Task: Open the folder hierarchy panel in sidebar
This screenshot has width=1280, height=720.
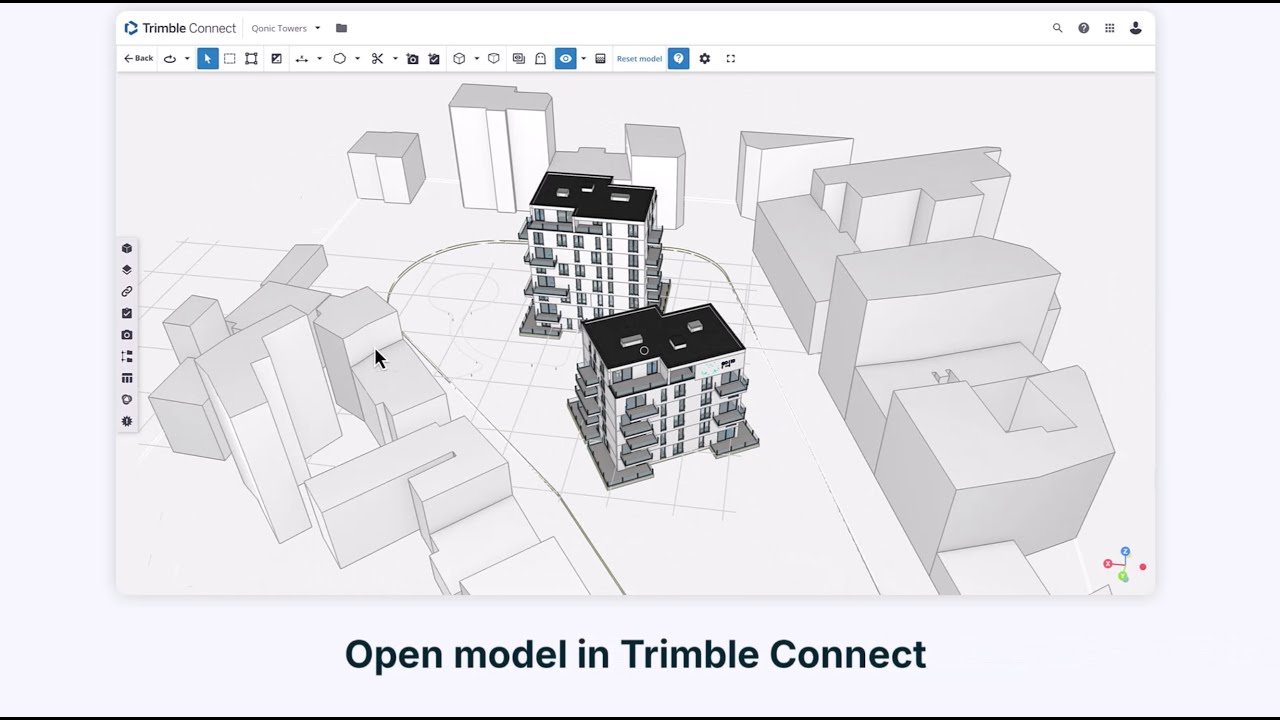Action: 127,356
